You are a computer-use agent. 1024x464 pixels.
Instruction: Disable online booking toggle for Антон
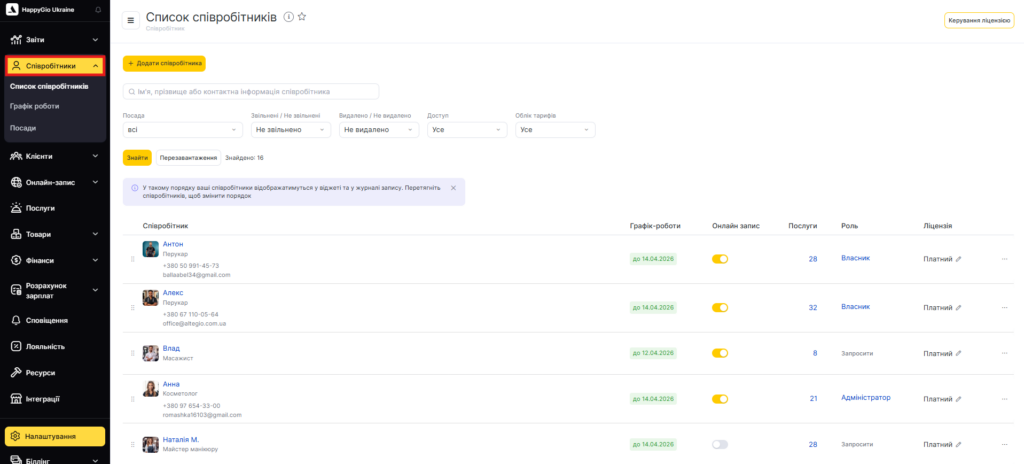click(720, 259)
